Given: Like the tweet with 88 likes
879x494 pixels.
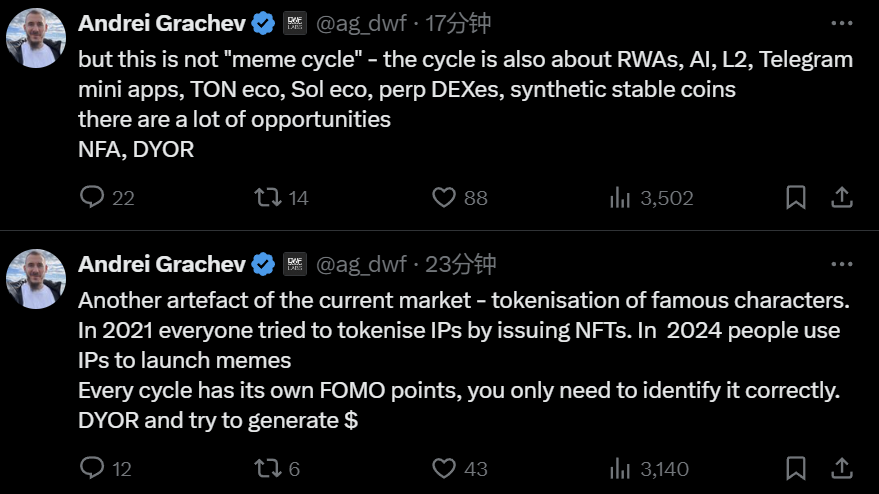Looking at the screenshot, I should click(x=444, y=197).
